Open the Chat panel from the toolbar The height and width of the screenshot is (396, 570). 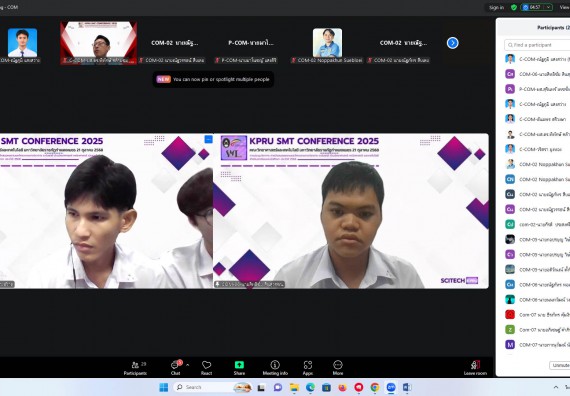(x=176, y=368)
